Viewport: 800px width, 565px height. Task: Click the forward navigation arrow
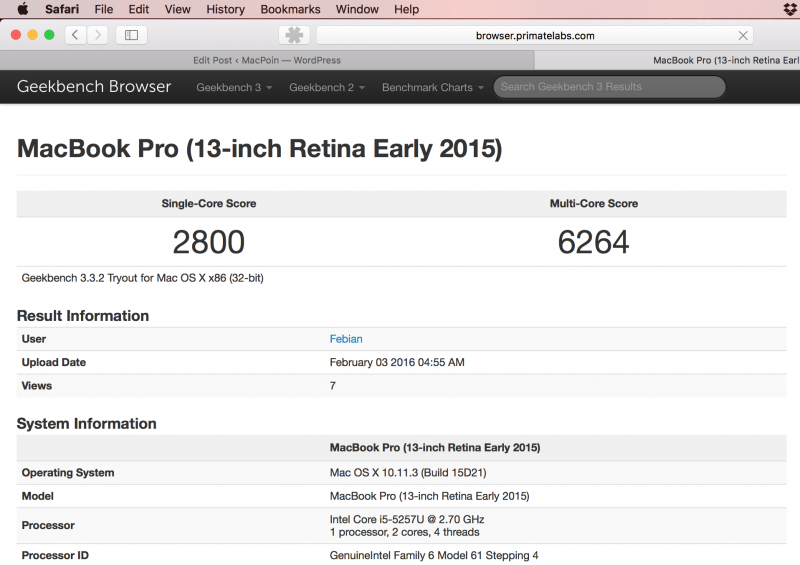(x=97, y=35)
